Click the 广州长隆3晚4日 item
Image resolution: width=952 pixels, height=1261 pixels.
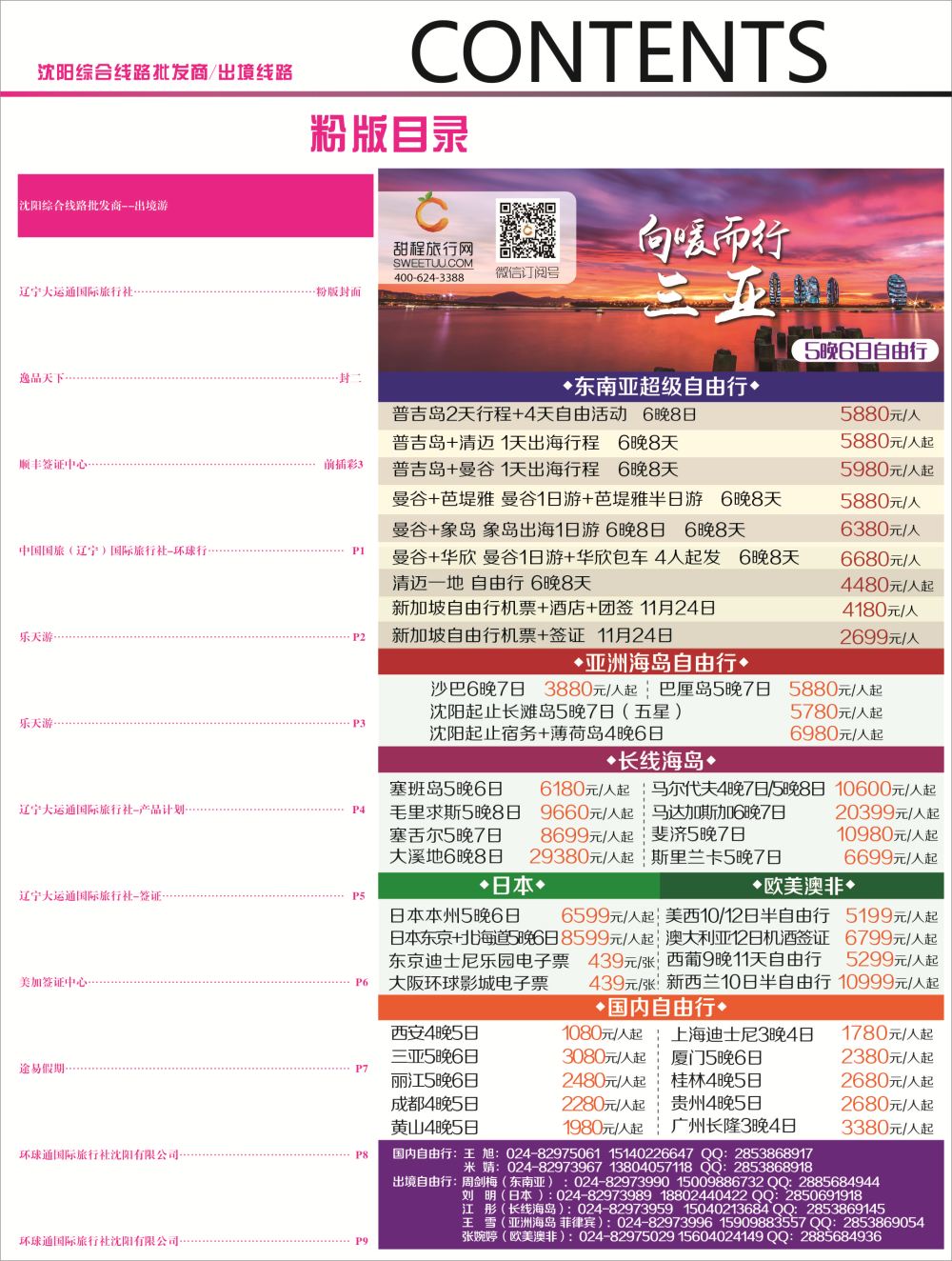point(803,1127)
